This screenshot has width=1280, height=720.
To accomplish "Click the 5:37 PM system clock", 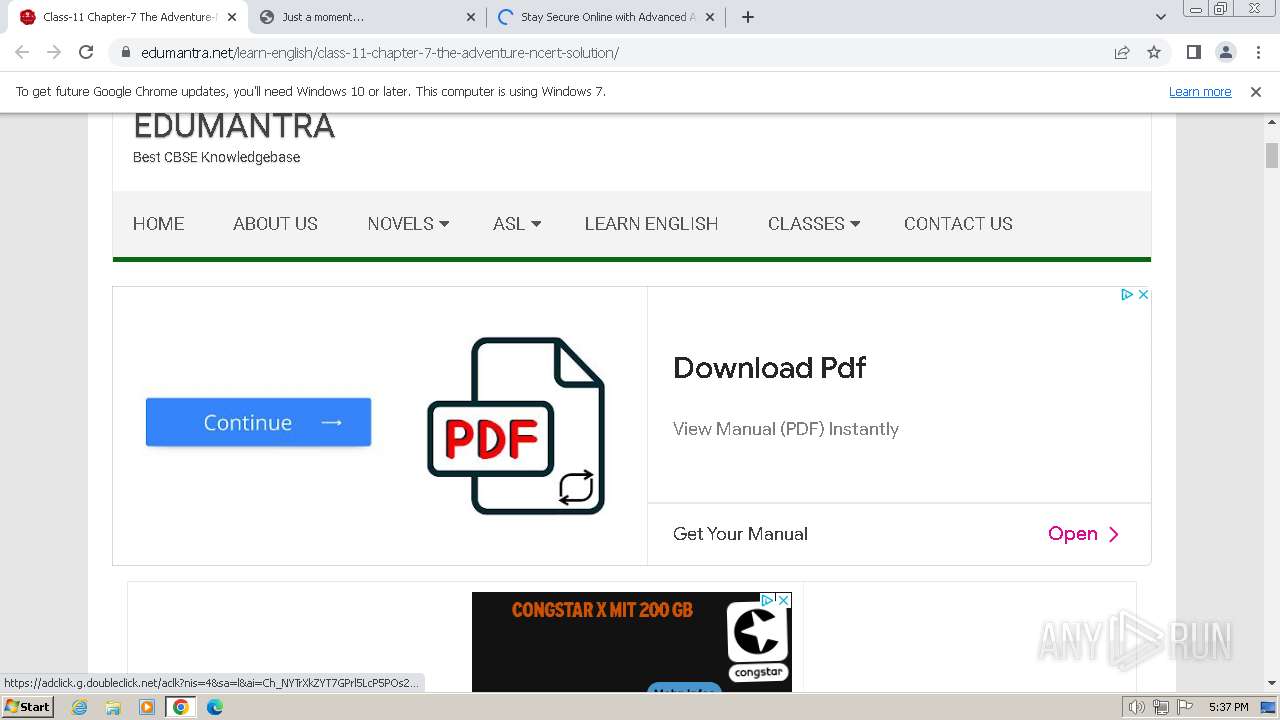I will [1228, 707].
